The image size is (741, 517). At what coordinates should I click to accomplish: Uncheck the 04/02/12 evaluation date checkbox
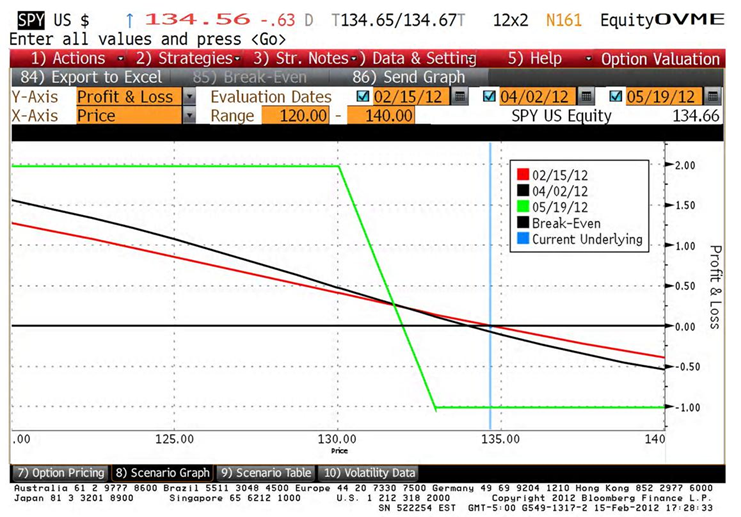pos(489,96)
